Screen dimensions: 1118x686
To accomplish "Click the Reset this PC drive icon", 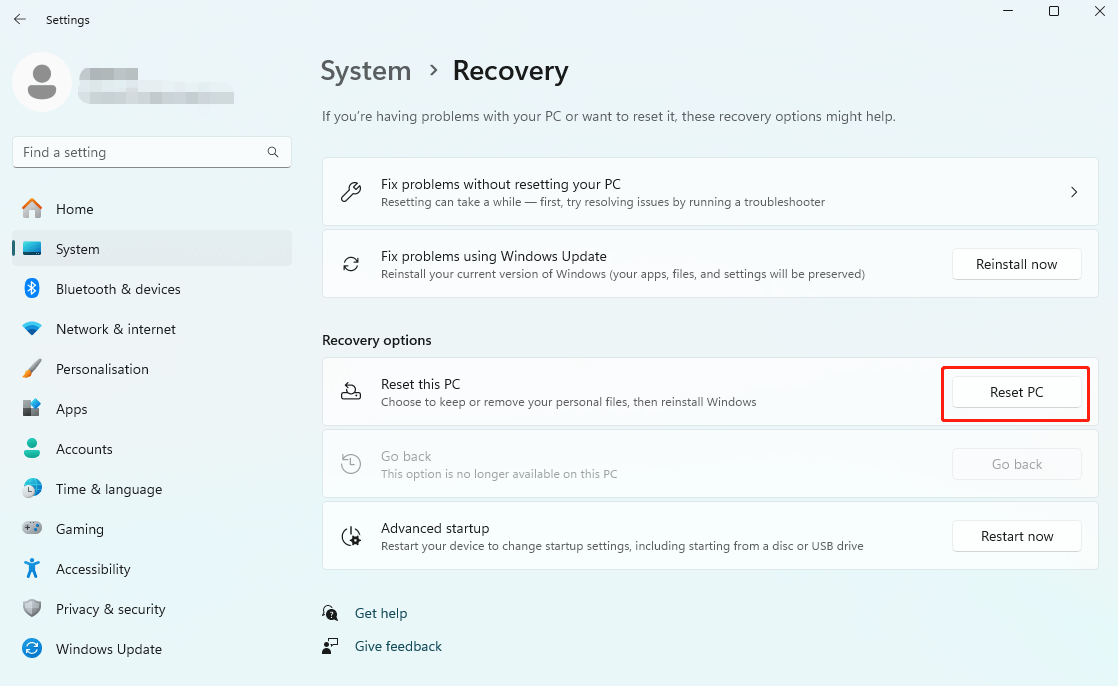I will (x=351, y=391).
